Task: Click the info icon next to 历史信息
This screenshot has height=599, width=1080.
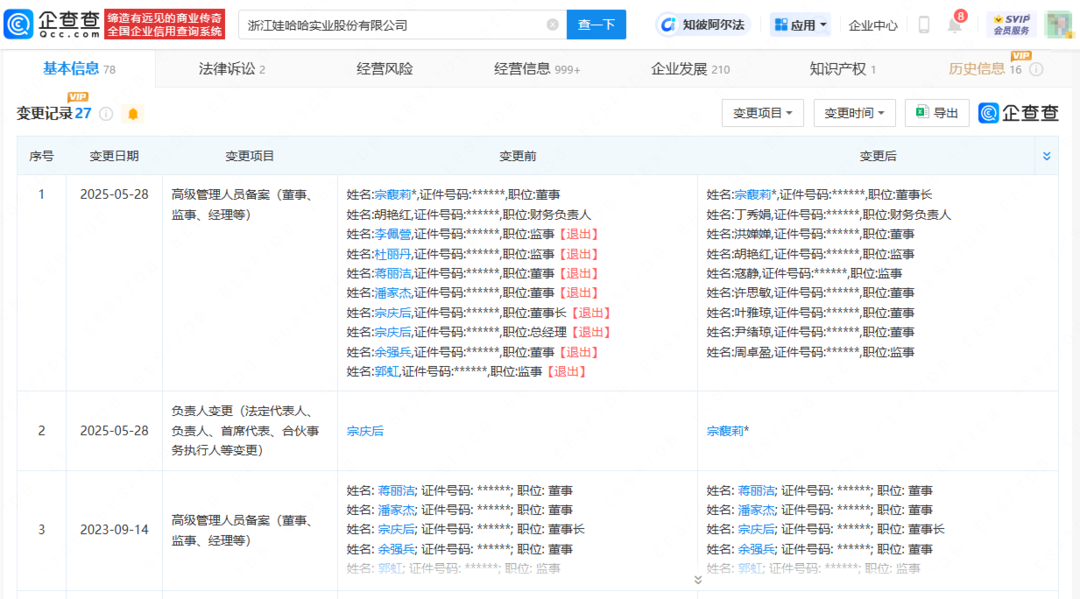Action: [1036, 69]
